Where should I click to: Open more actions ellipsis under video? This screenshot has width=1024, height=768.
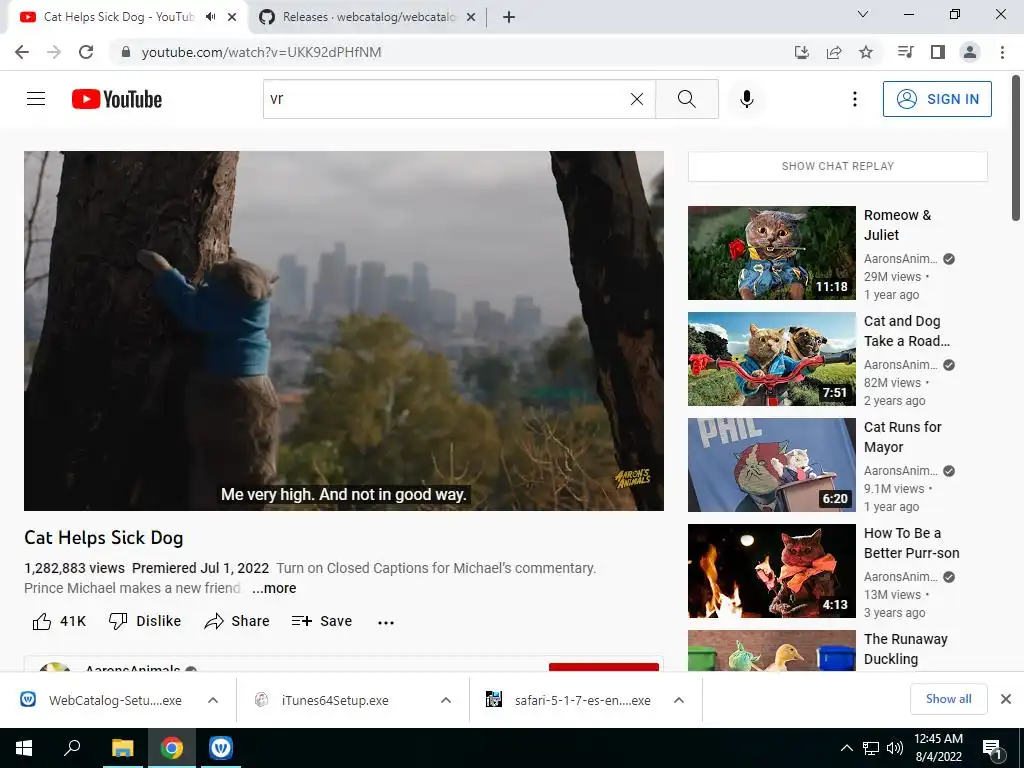(x=386, y=622)
